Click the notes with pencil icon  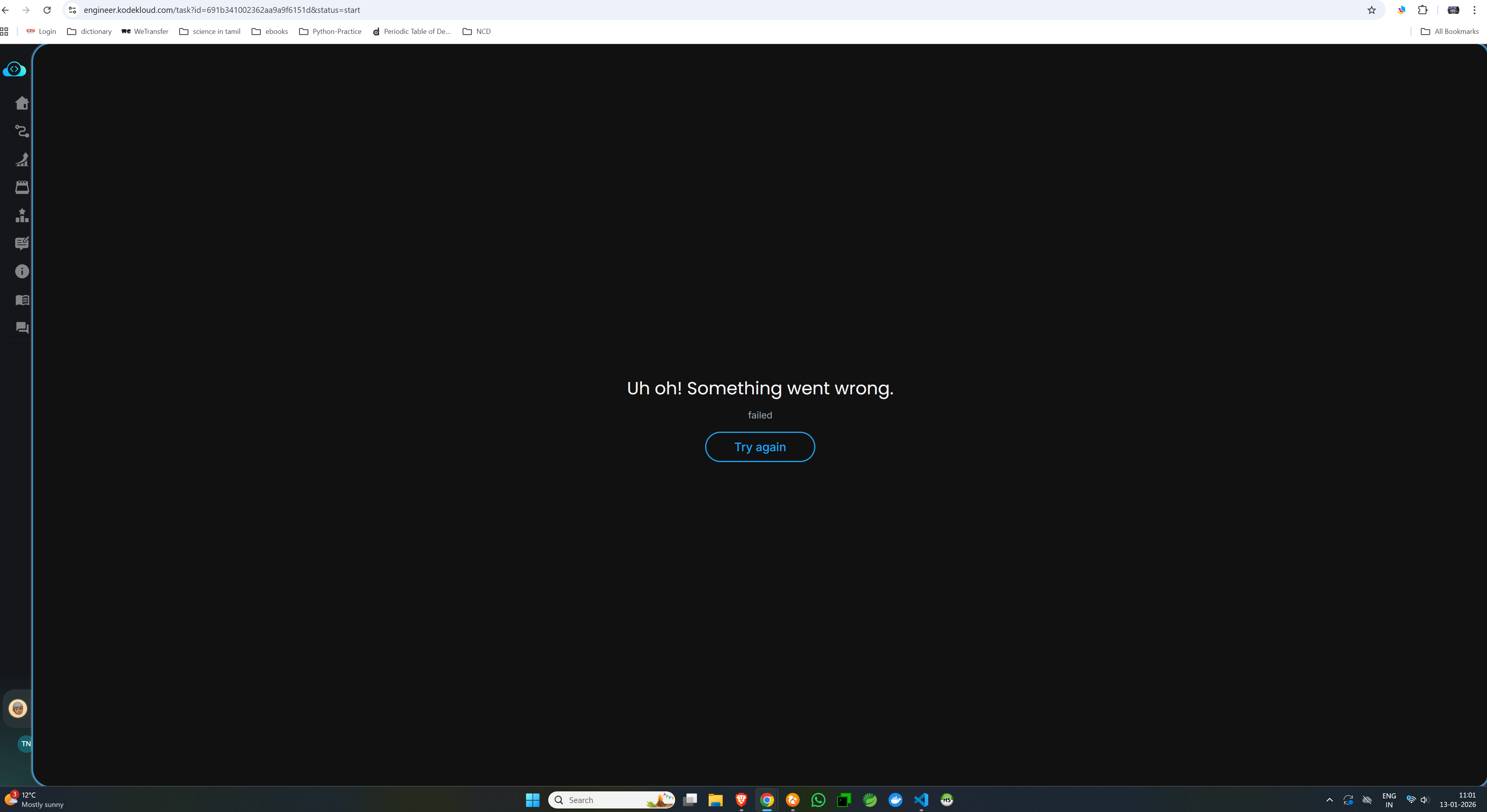coord(22,243)
